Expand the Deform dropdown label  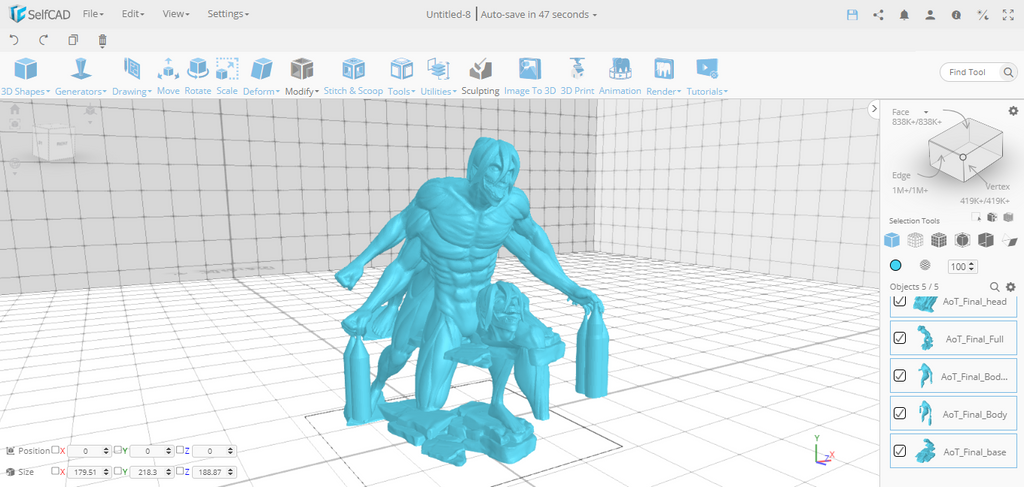click(x=261, y=91)
